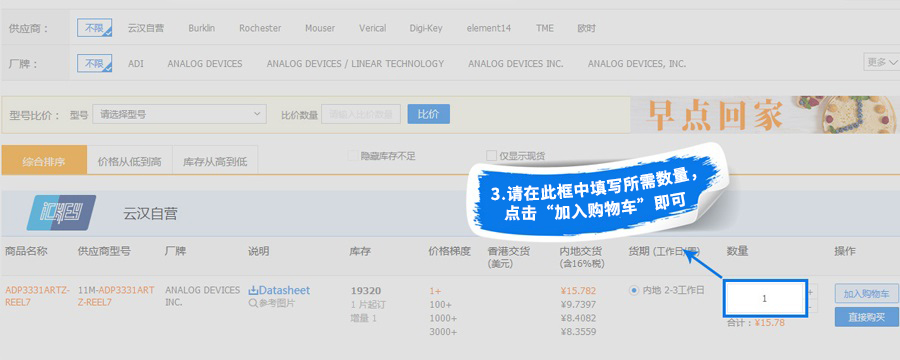Open product ADP3331ARTZ-REEL7 link

tap(37, 296)
